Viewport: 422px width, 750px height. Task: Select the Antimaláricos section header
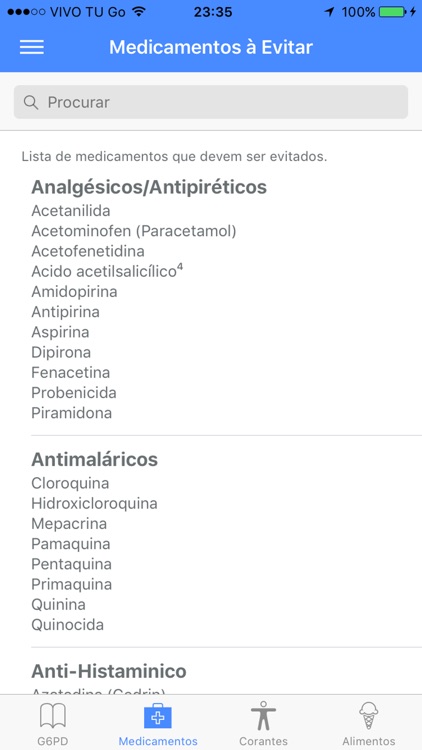tap(94, 459)
